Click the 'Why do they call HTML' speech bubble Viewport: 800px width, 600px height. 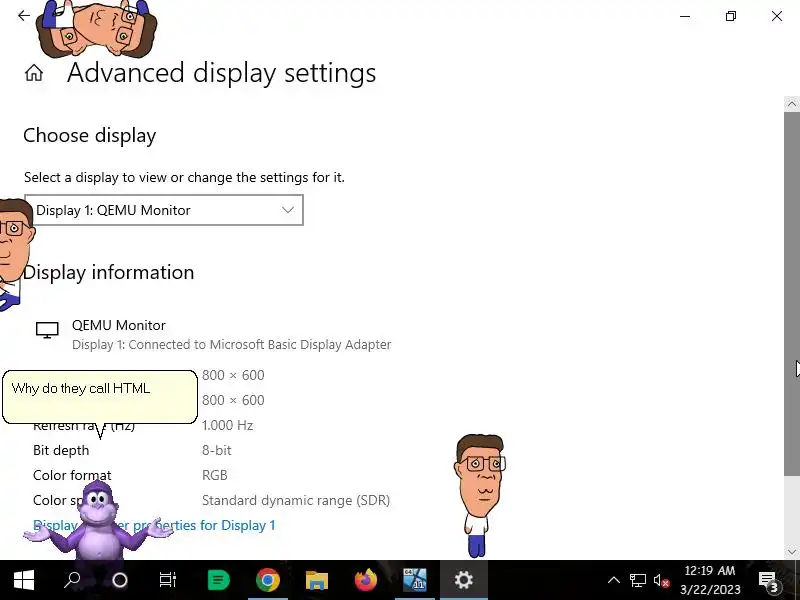pos(99,397)
